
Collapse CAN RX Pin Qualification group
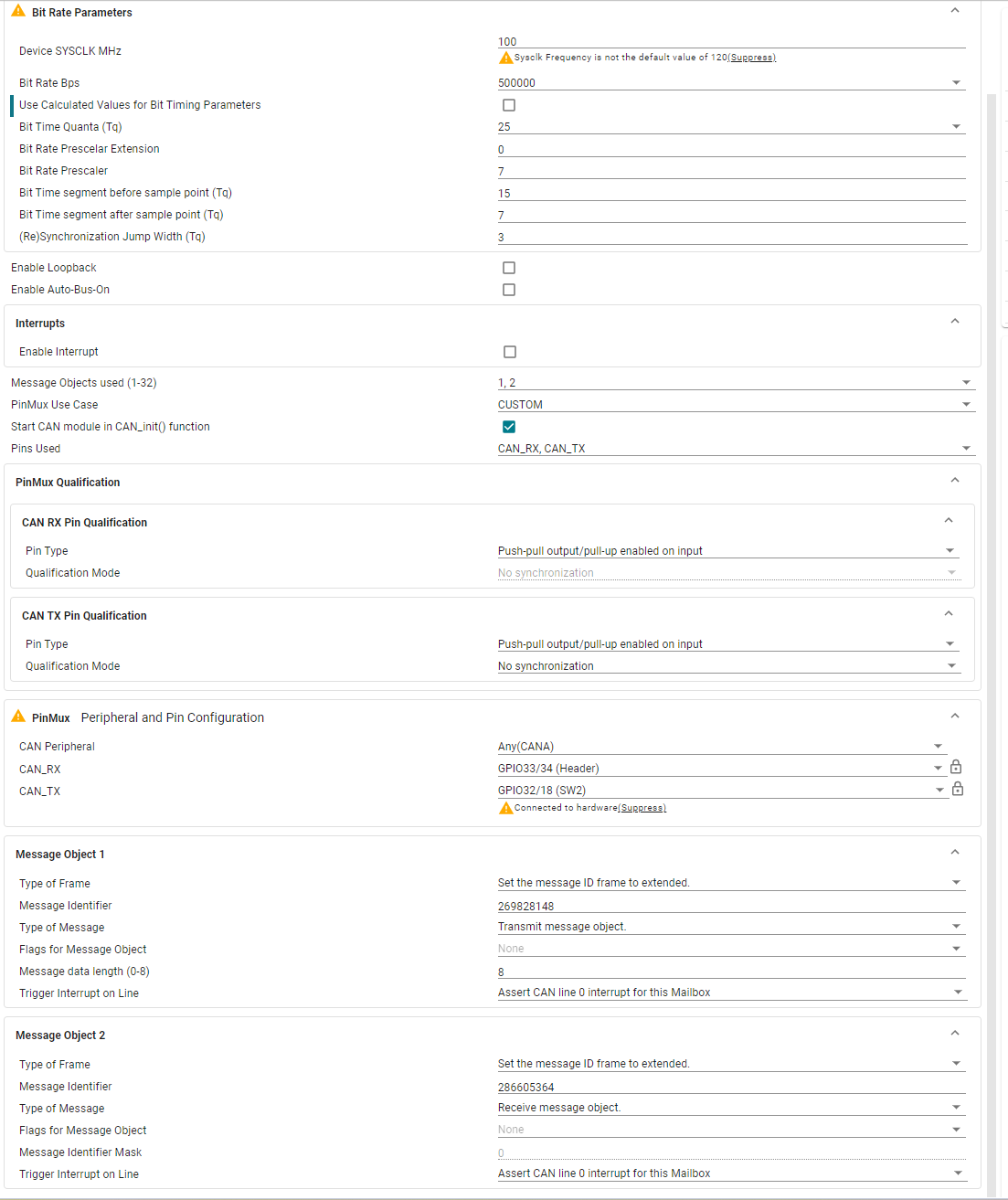pos(949,521)
